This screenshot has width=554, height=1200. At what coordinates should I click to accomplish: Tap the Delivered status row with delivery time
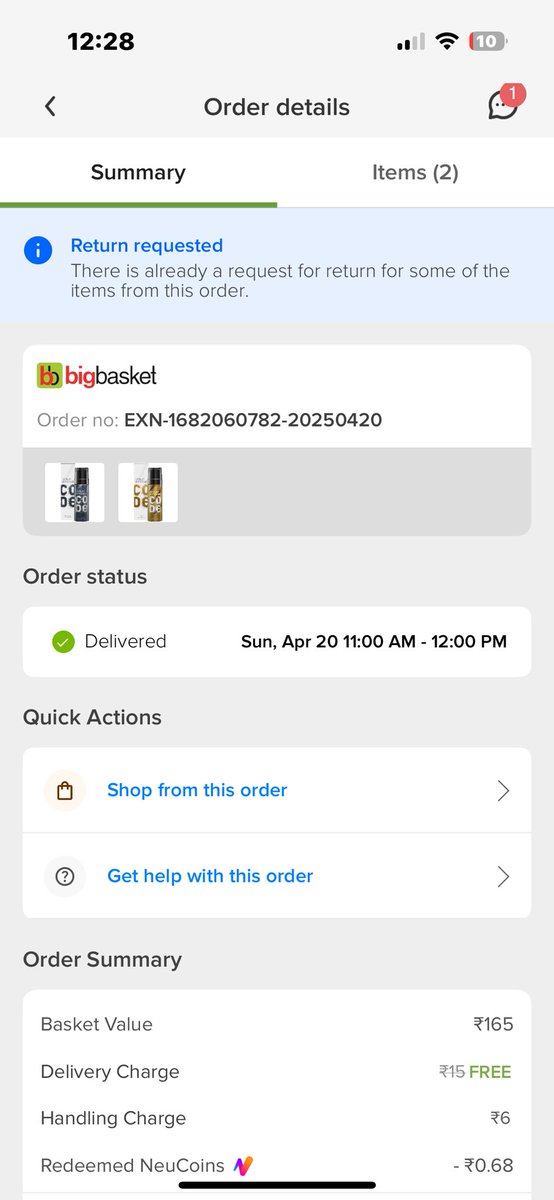click(x=277, y=642)
